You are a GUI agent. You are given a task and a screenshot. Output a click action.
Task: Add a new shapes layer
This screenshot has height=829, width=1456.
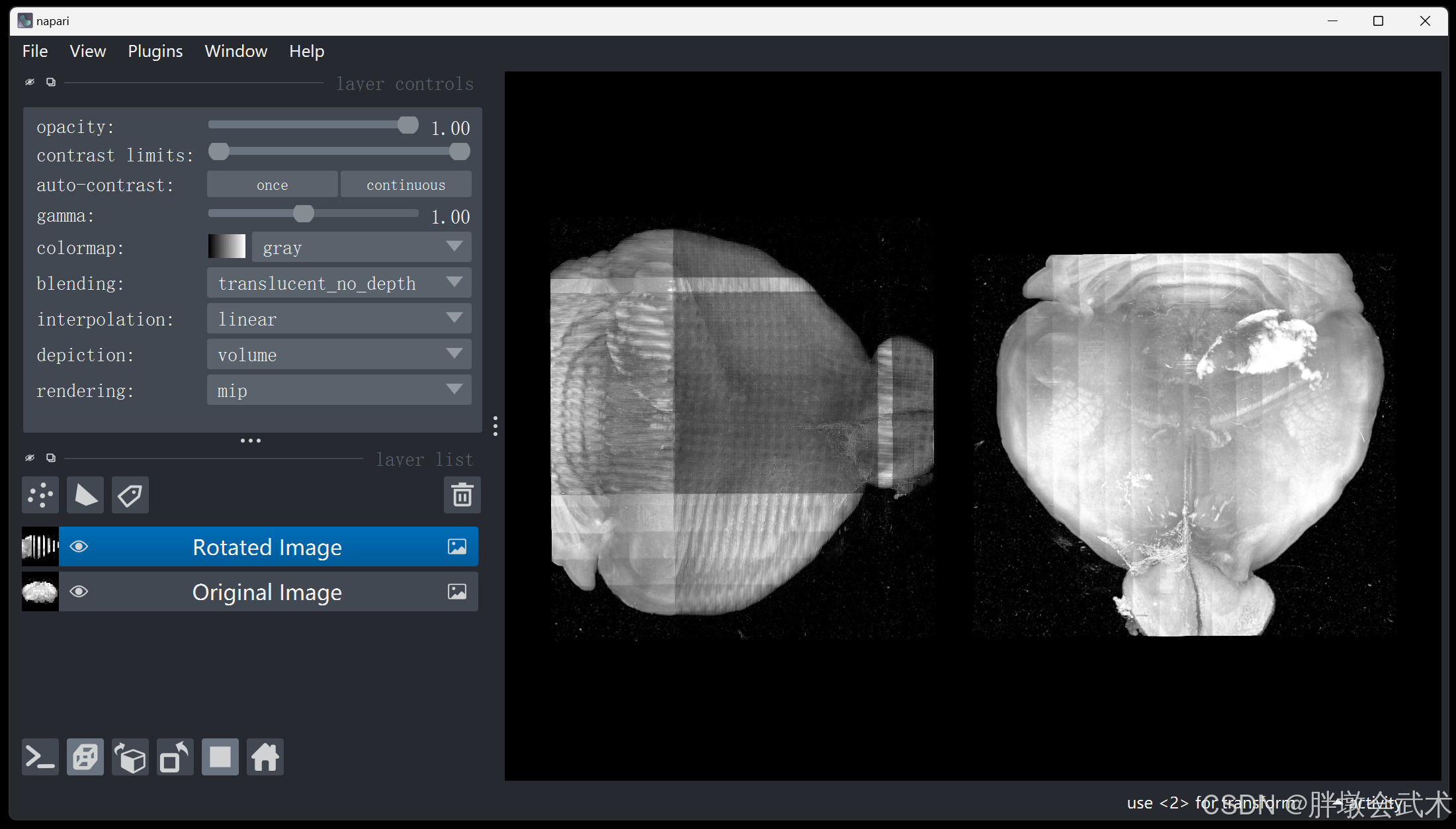click(85, 495)
